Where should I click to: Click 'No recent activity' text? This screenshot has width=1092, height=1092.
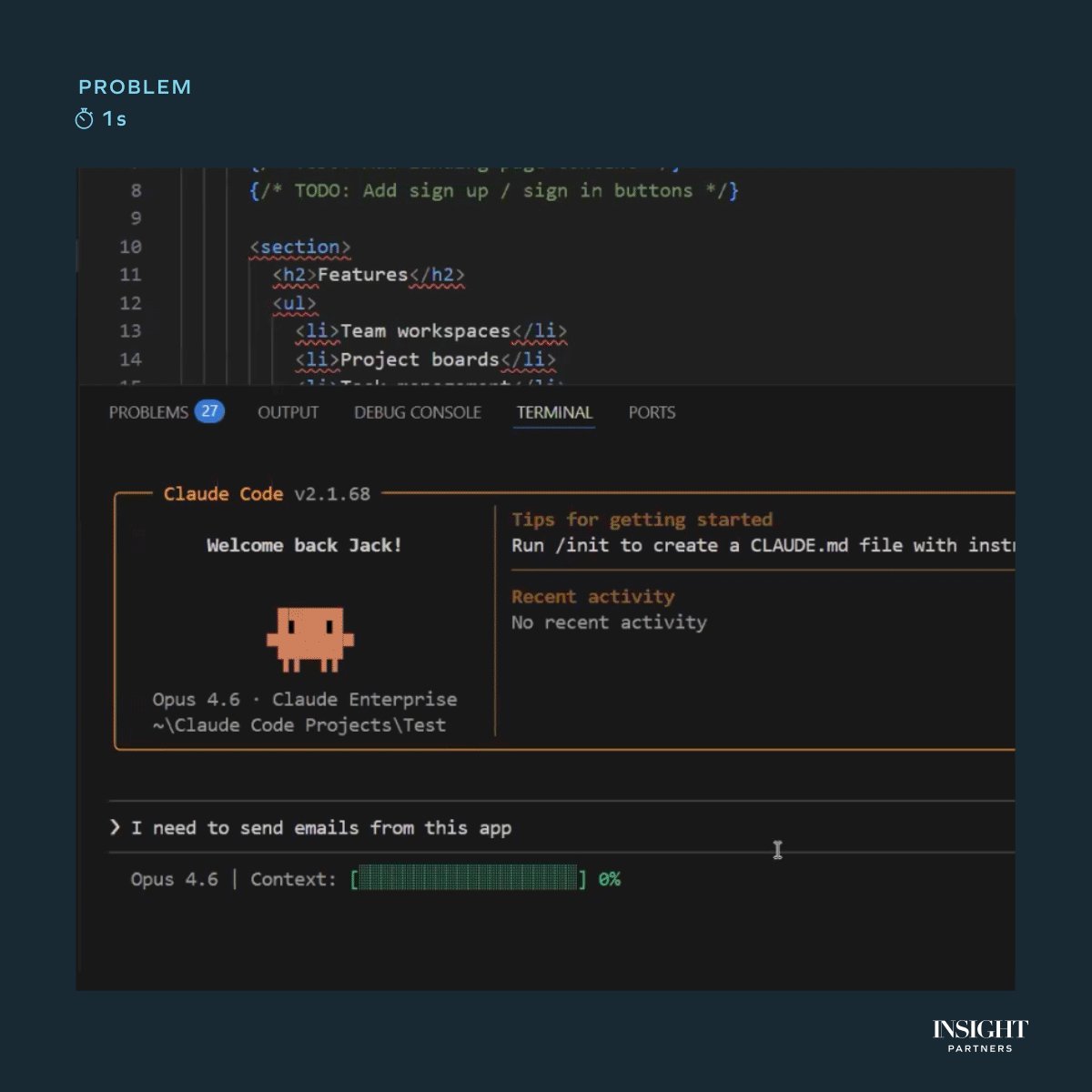click(609, 622)
